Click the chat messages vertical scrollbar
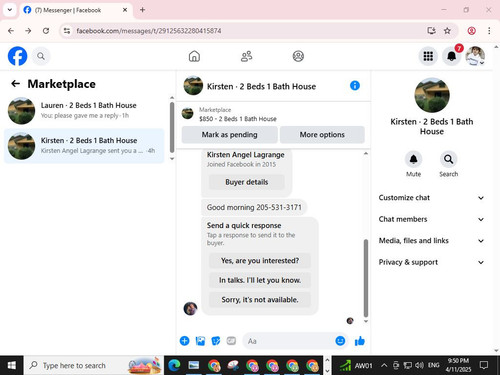Image resolution: width=500 pixels, height=375 pixels. (366, 278)
